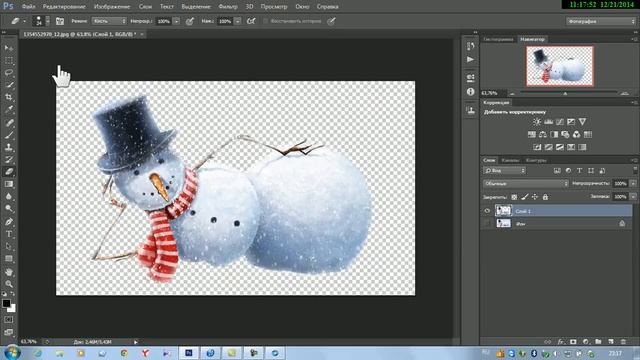This screenshot has width=640, height=360.
Task: Select the Healing Brush tool
Action: click(9, 122)
